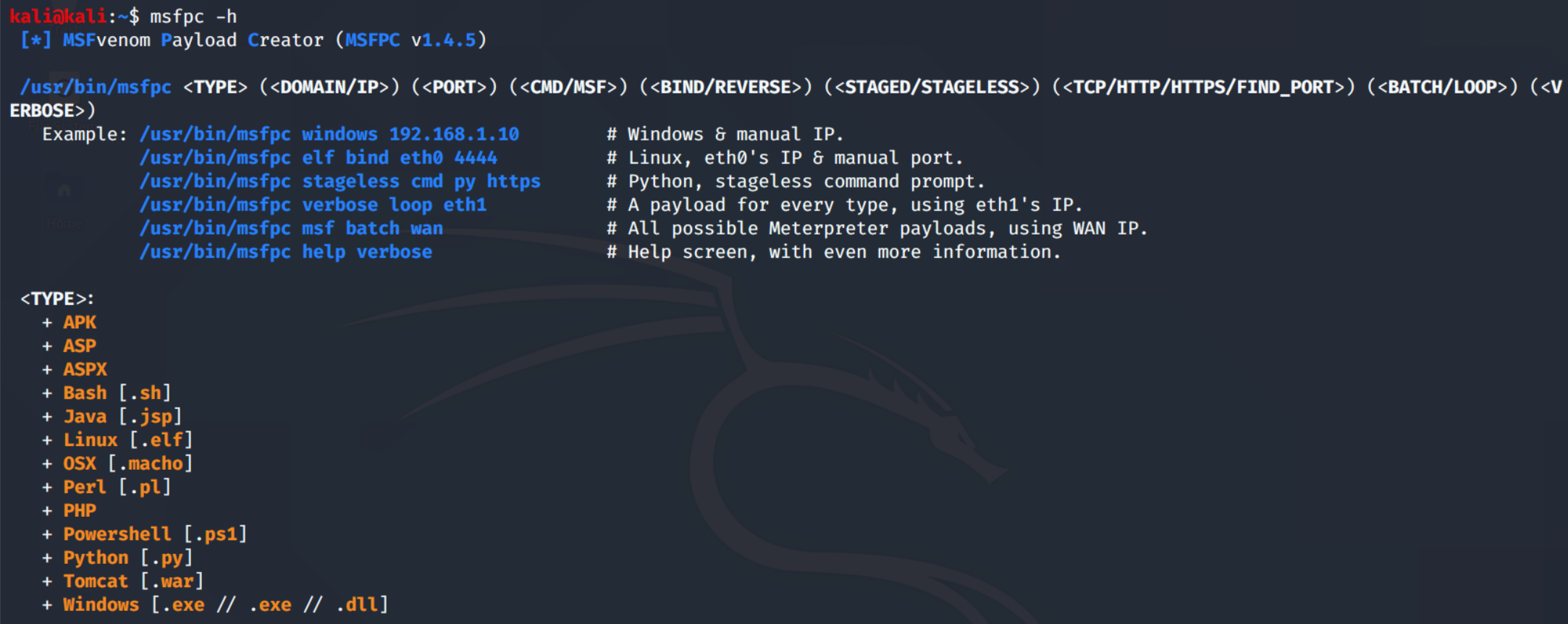1568x624 pixels.
Task: Select the APK type entry
Action: point(80,322)
